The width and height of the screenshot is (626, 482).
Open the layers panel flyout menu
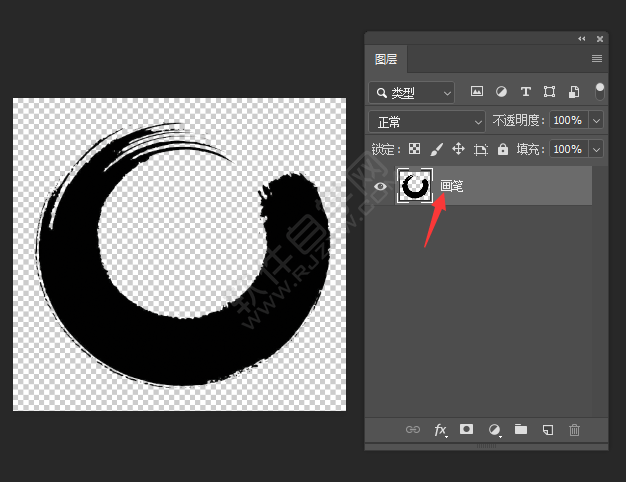597,59
